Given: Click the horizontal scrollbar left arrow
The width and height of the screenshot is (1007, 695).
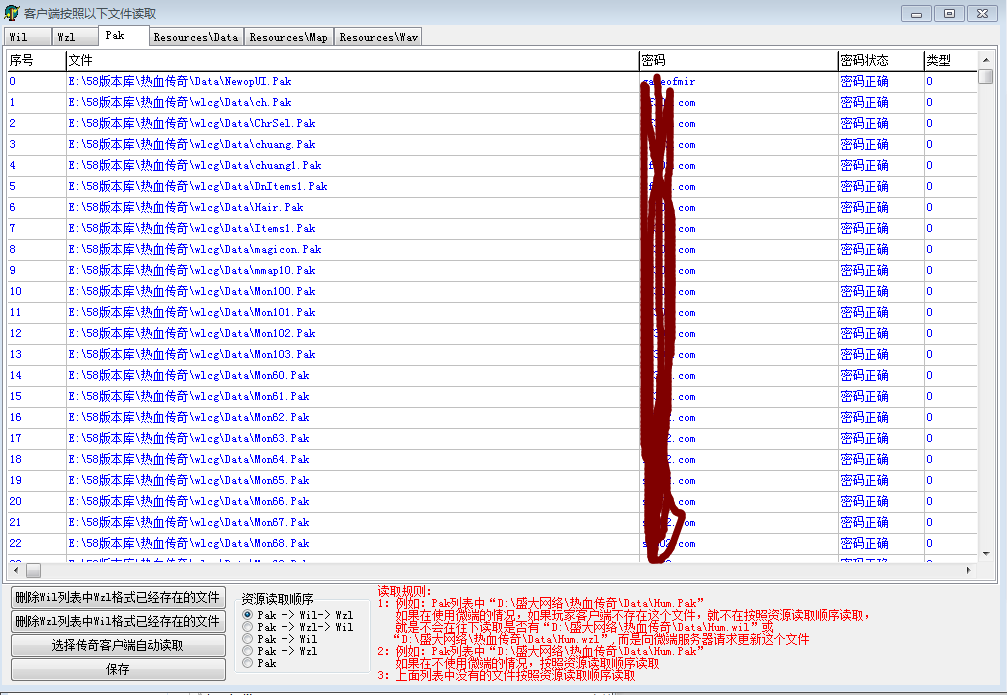Looking at the screenshot, I should click(x=15, y=570).
